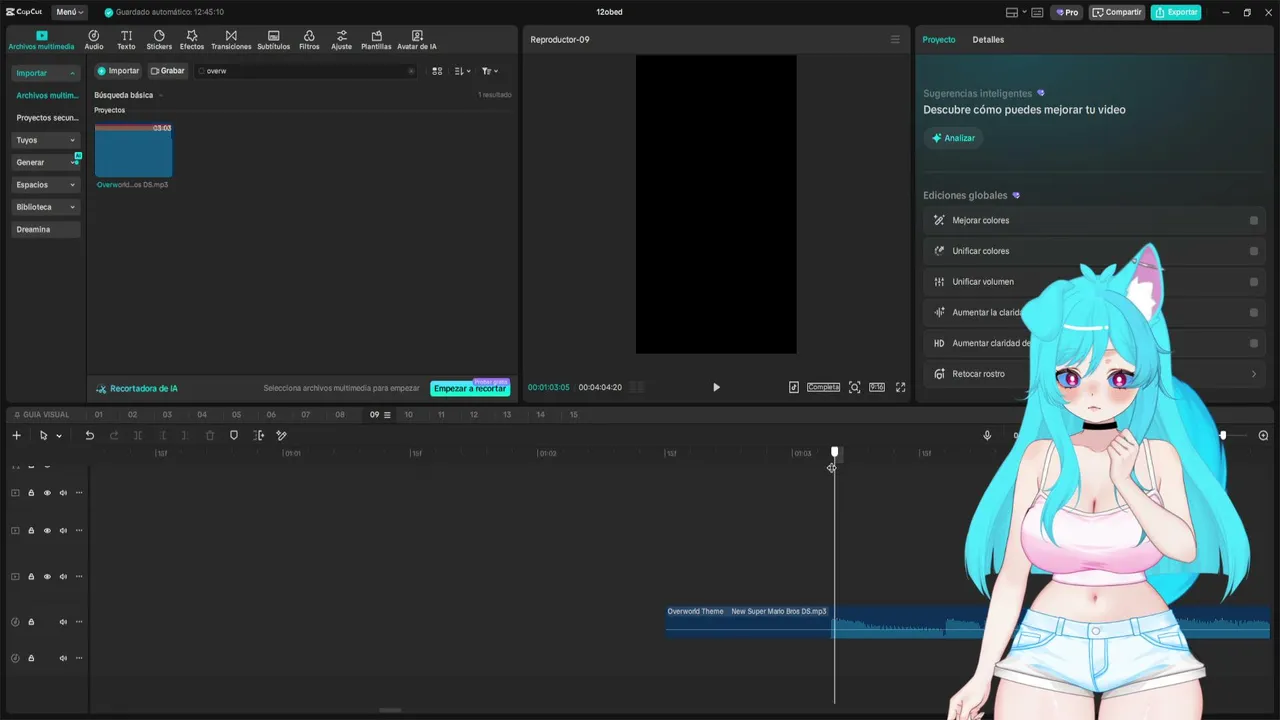Go to the Transiciones tab

231,40
